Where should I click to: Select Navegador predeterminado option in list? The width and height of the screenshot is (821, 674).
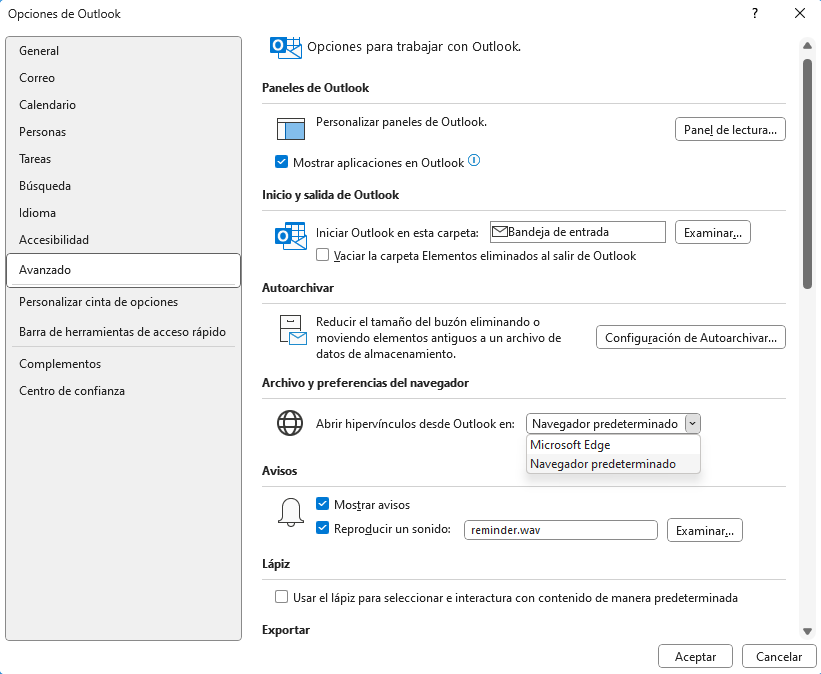603,464
